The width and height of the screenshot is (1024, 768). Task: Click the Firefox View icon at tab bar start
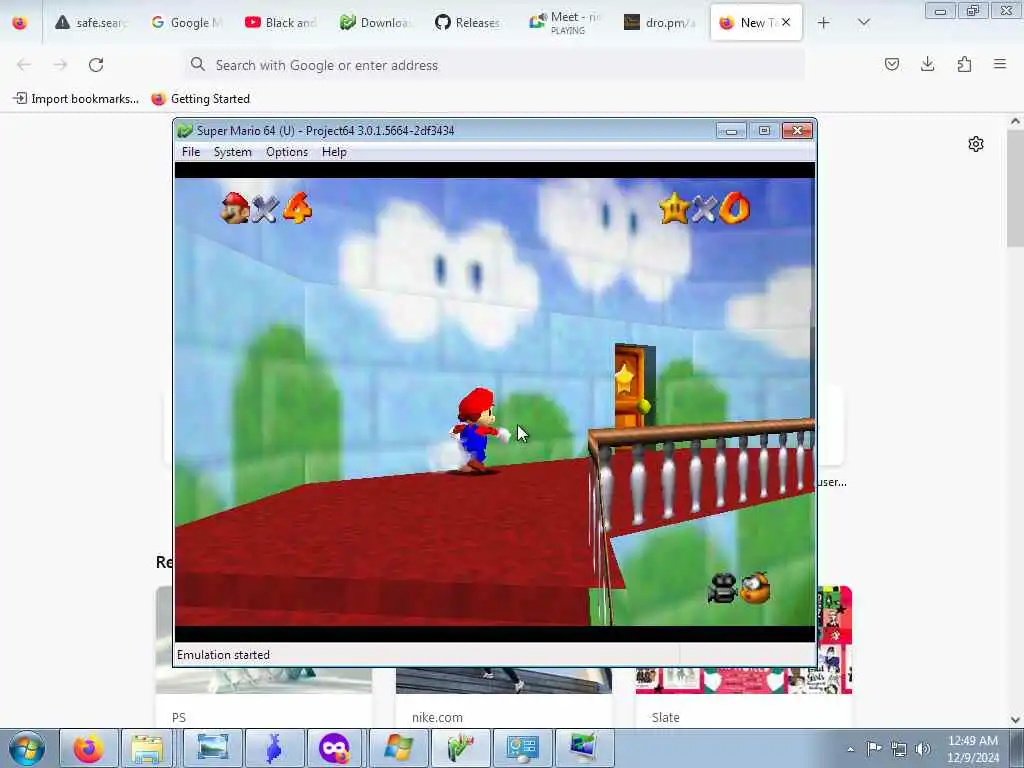point(20,22)
